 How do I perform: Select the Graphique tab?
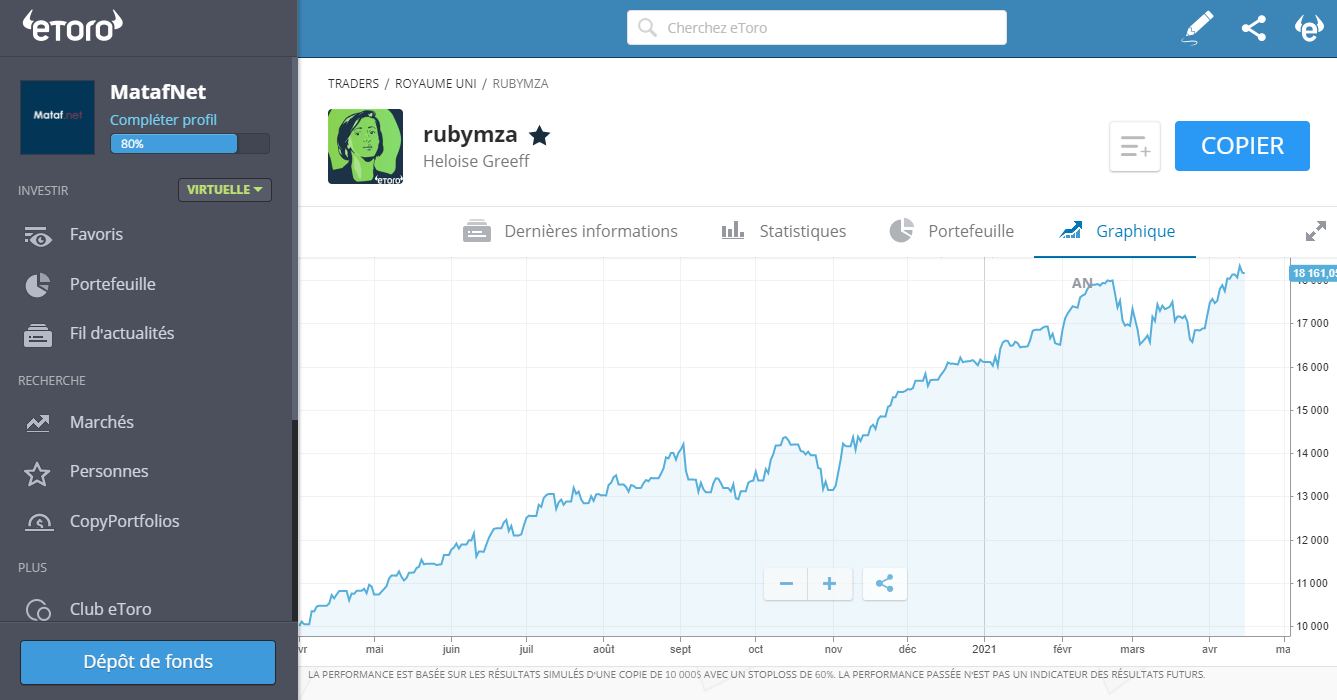[1115, 231]
